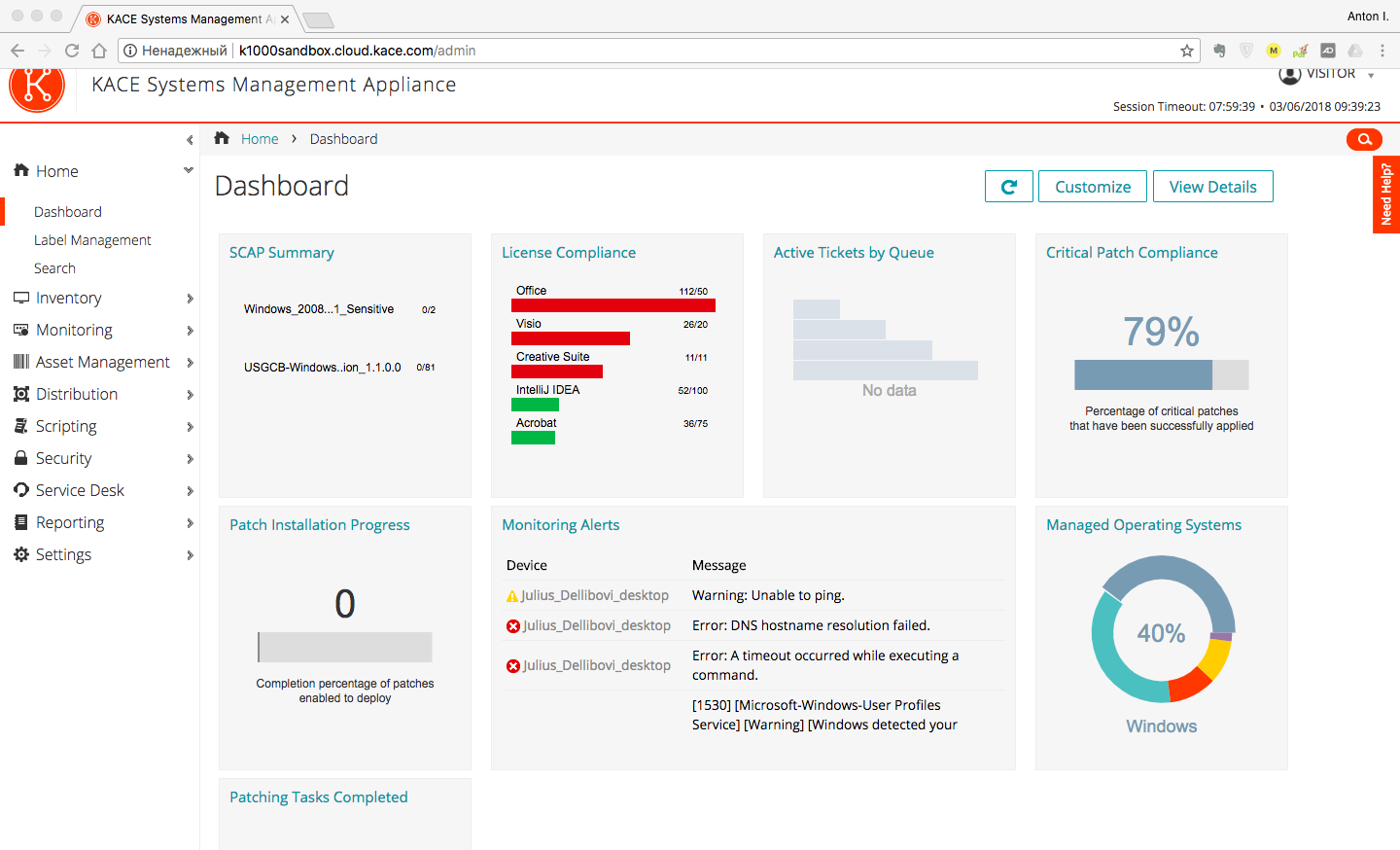The height and width of the screenshot is (850, 1400).
Task: Click the browser forward arrow
Action: click(x=45, y=51)
